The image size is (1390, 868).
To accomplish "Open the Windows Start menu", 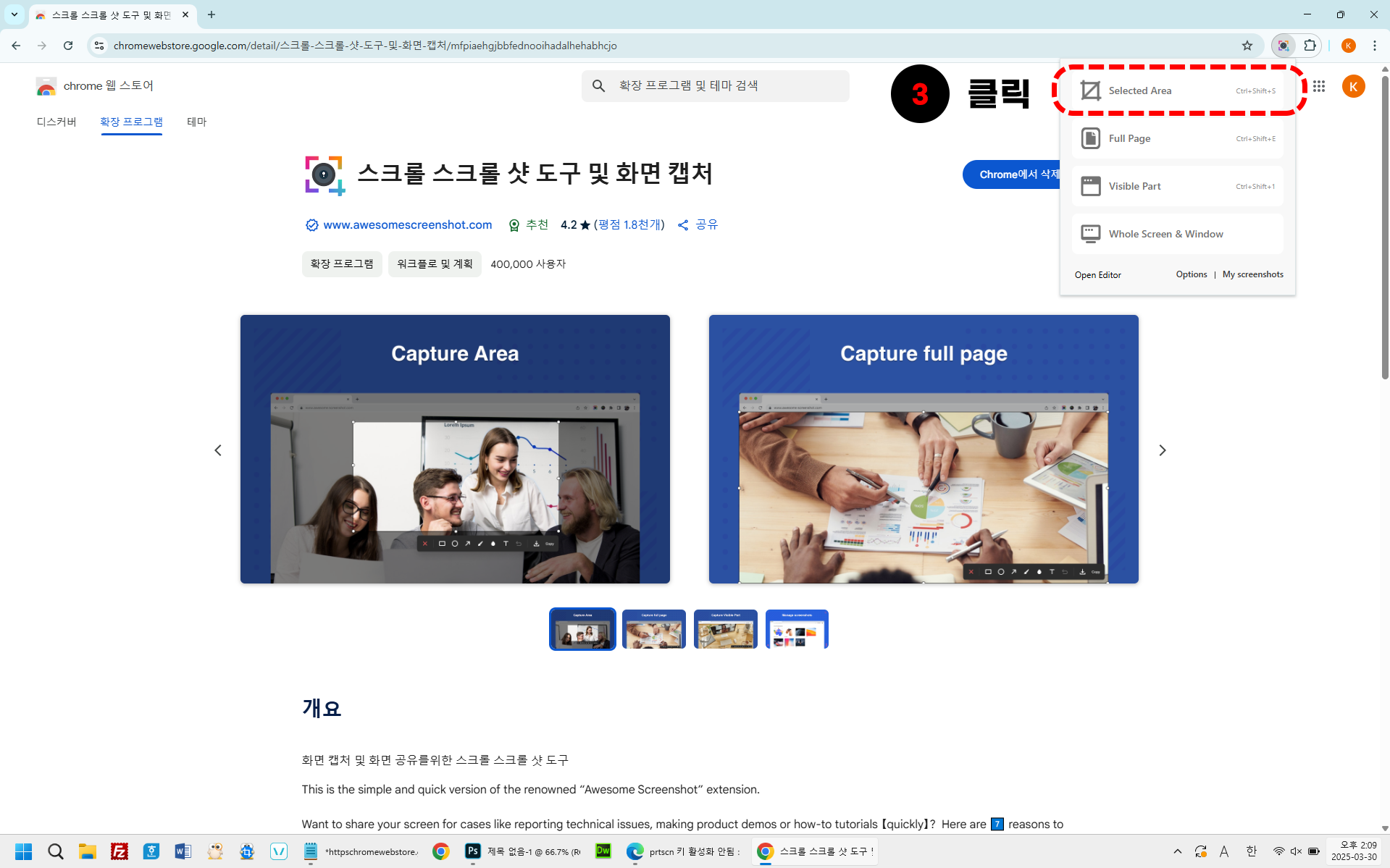I will (23, 851).
